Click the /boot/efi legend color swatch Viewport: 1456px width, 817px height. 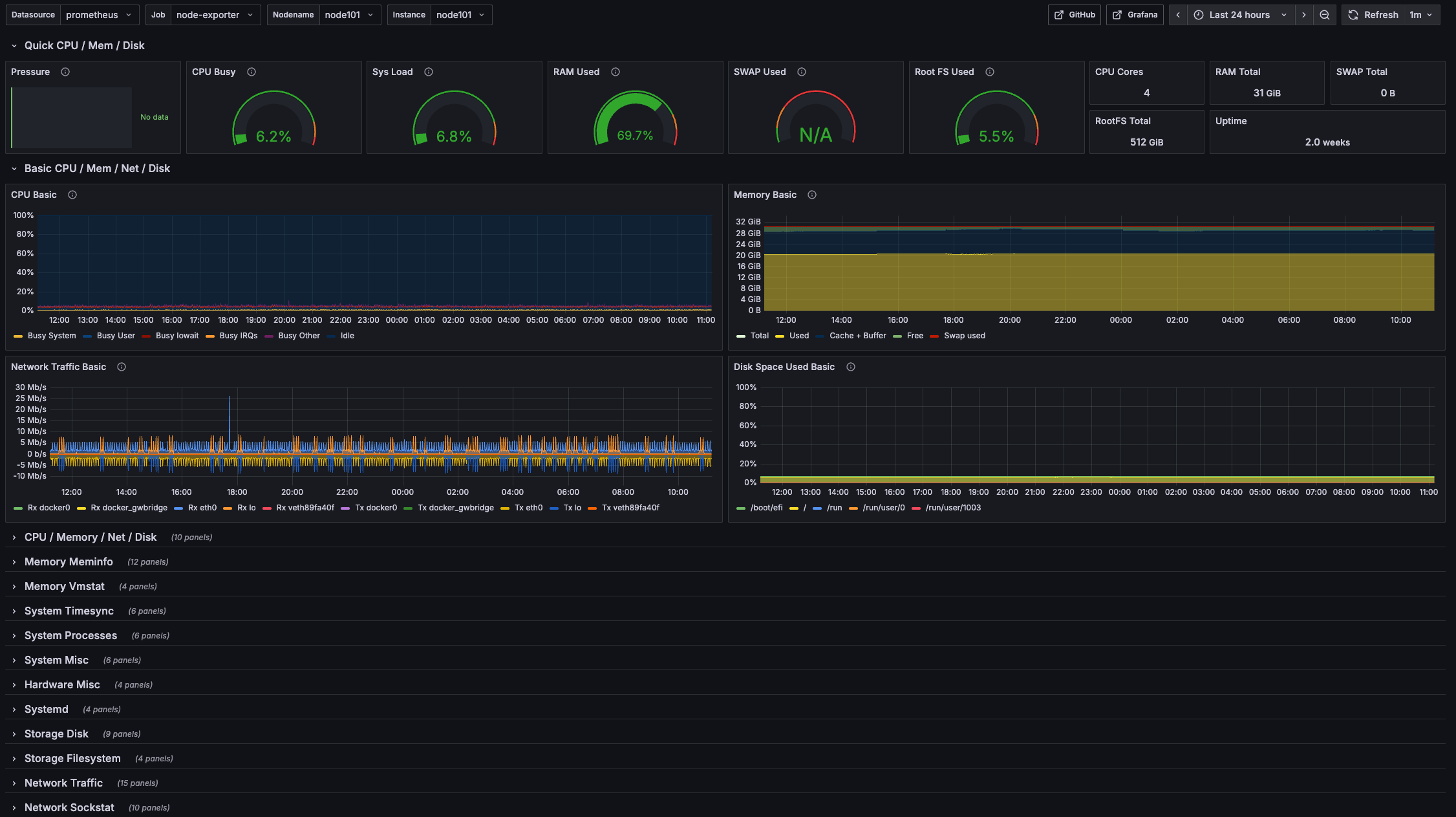[x=741, y=508]
